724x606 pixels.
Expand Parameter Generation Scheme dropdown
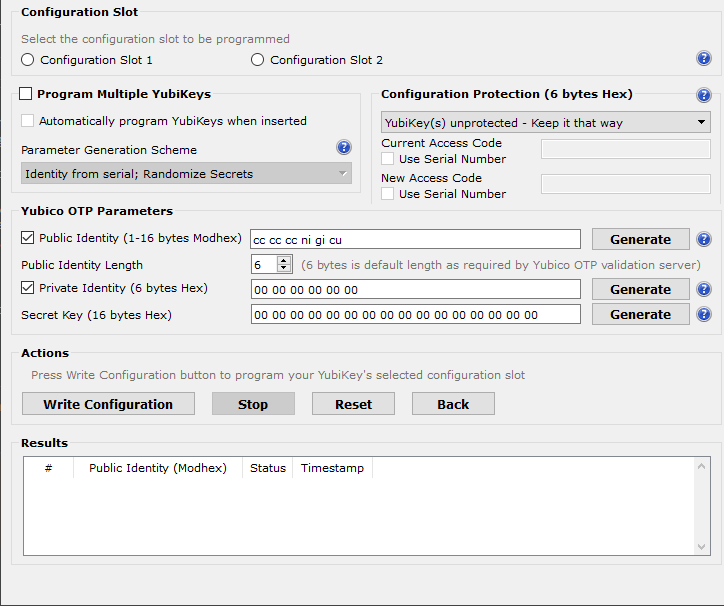tap(186, 174)
